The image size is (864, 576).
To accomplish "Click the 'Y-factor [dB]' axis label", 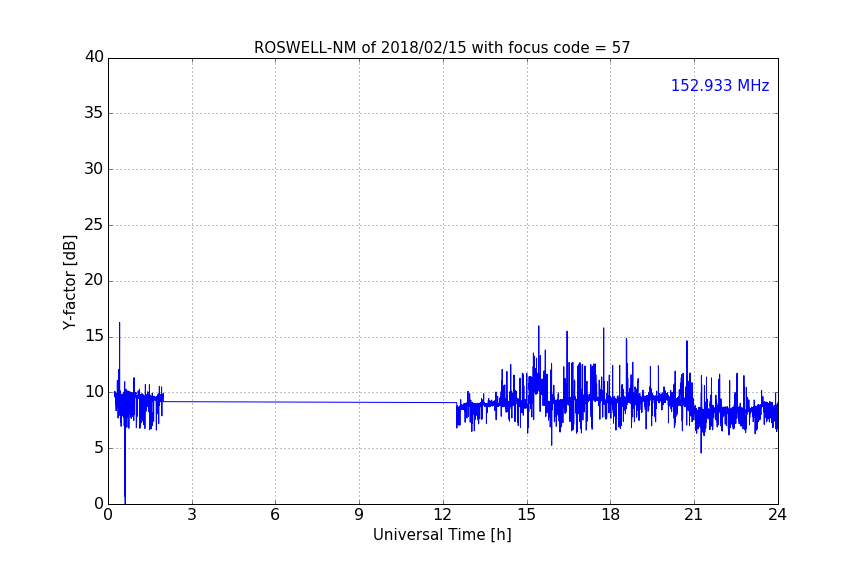I will (69, 282).
